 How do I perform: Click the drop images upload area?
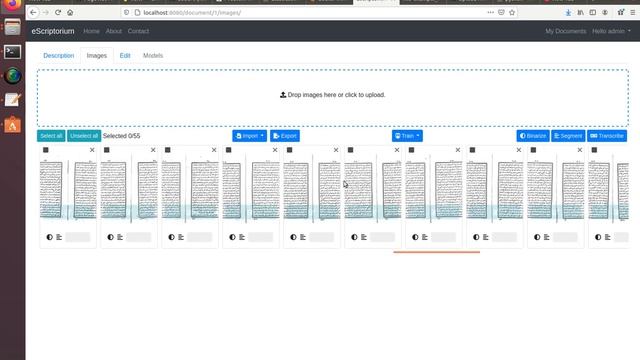(333, 98)
